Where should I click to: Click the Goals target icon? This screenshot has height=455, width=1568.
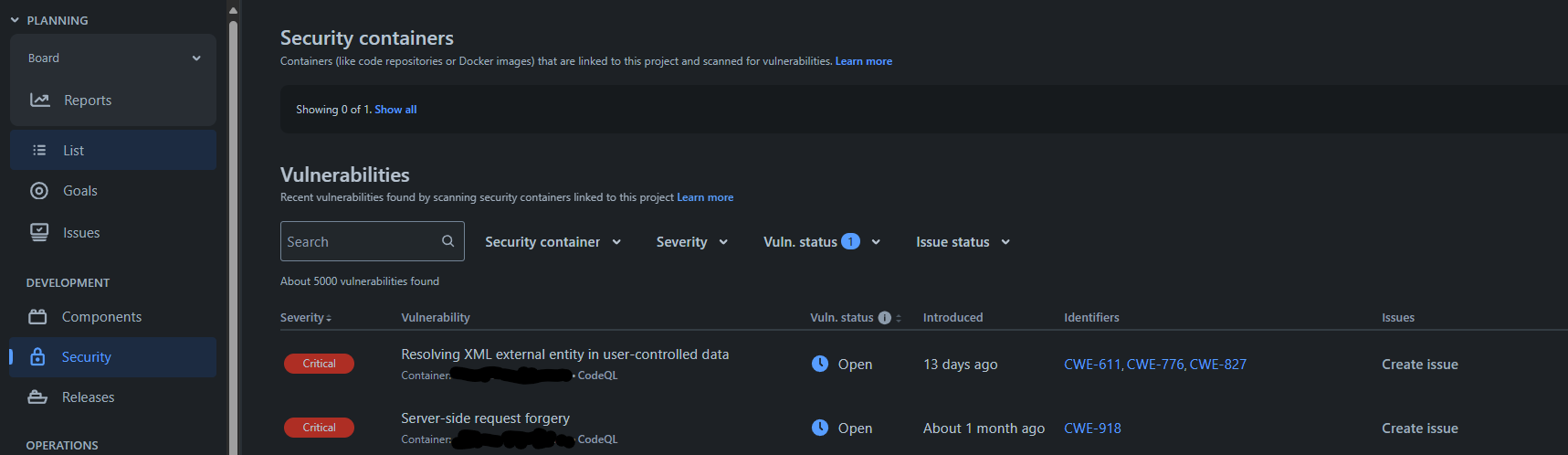39,191
